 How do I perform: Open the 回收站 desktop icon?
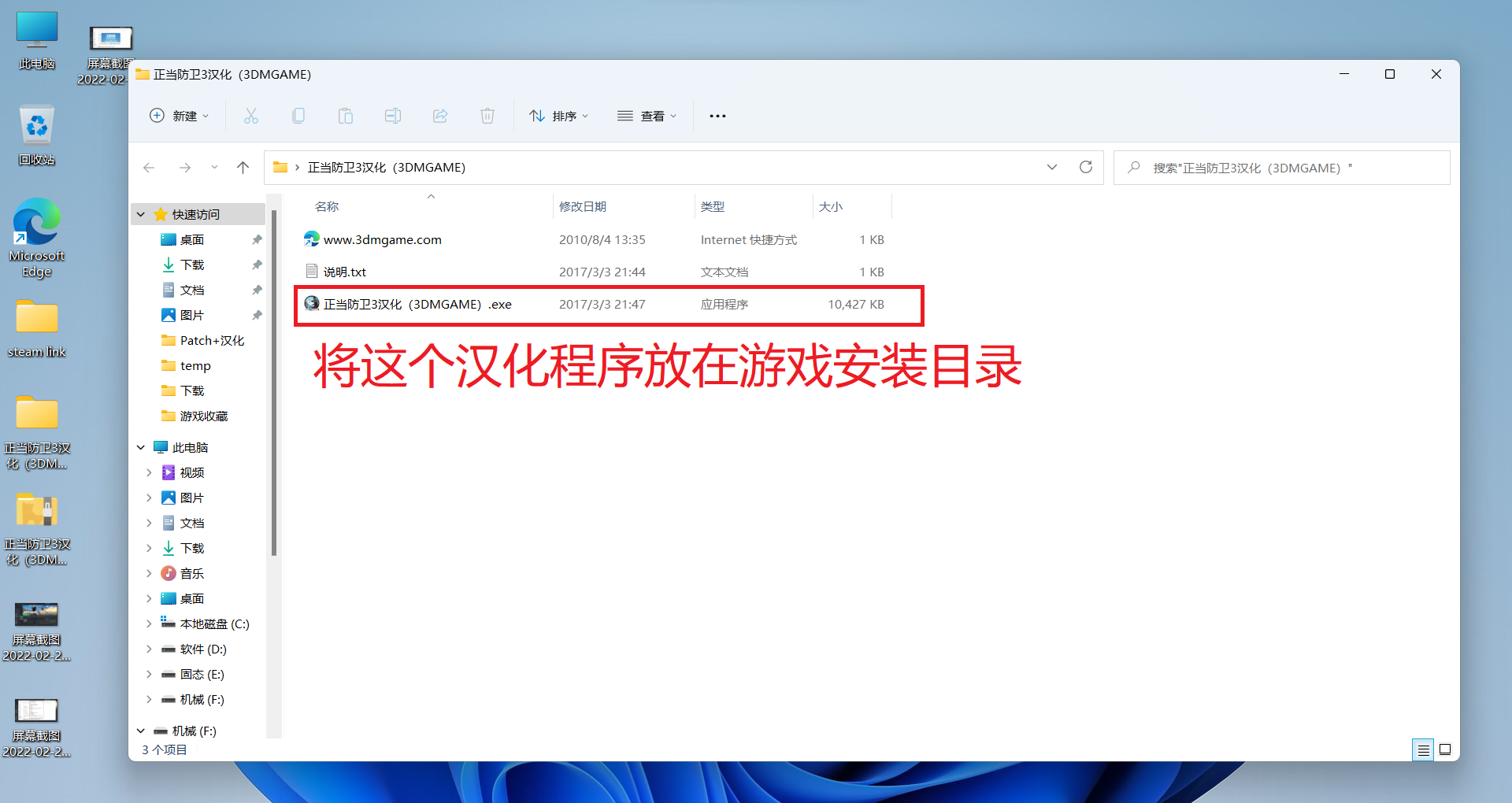[x=37, y=135]
